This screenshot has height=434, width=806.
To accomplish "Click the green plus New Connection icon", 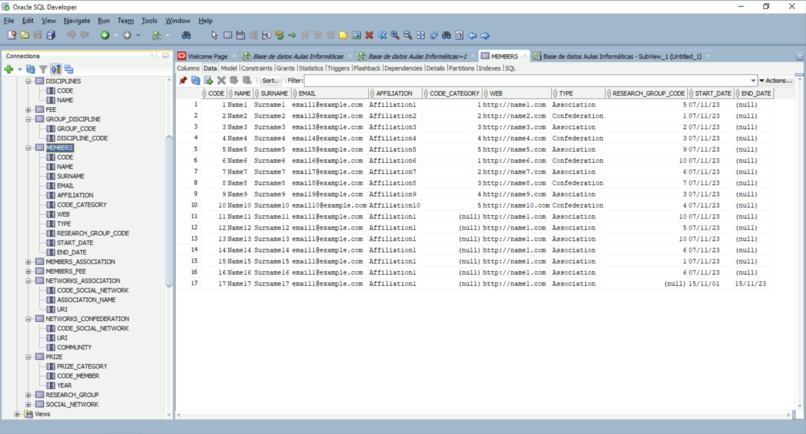I will click(x=9, y=69).
